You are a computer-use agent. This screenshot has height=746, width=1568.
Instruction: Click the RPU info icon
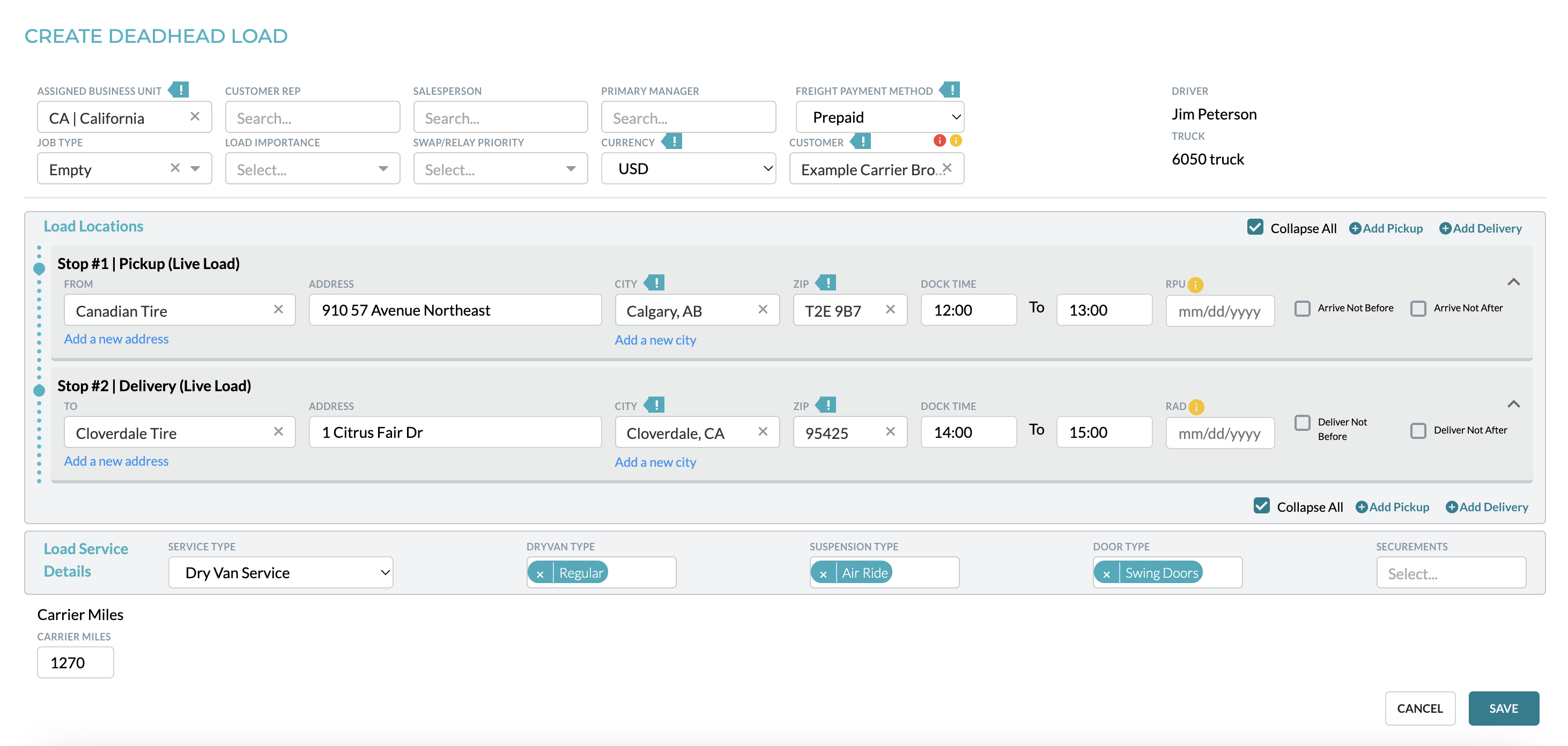pyautogui.click(x=1195, y=285)
